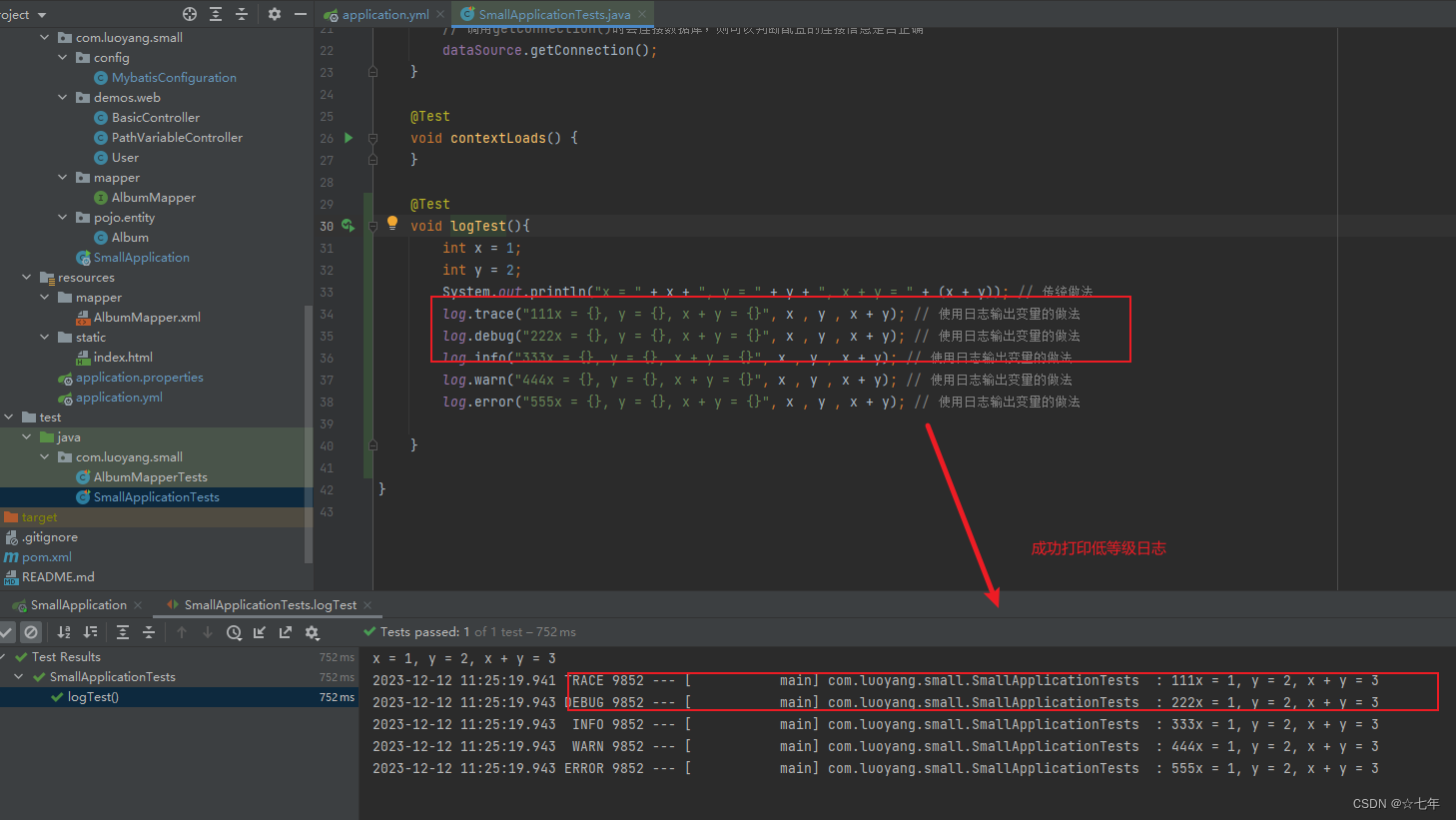Close the SmallApplication run tab
1456x820 pixels.
(x=138, y=605)
